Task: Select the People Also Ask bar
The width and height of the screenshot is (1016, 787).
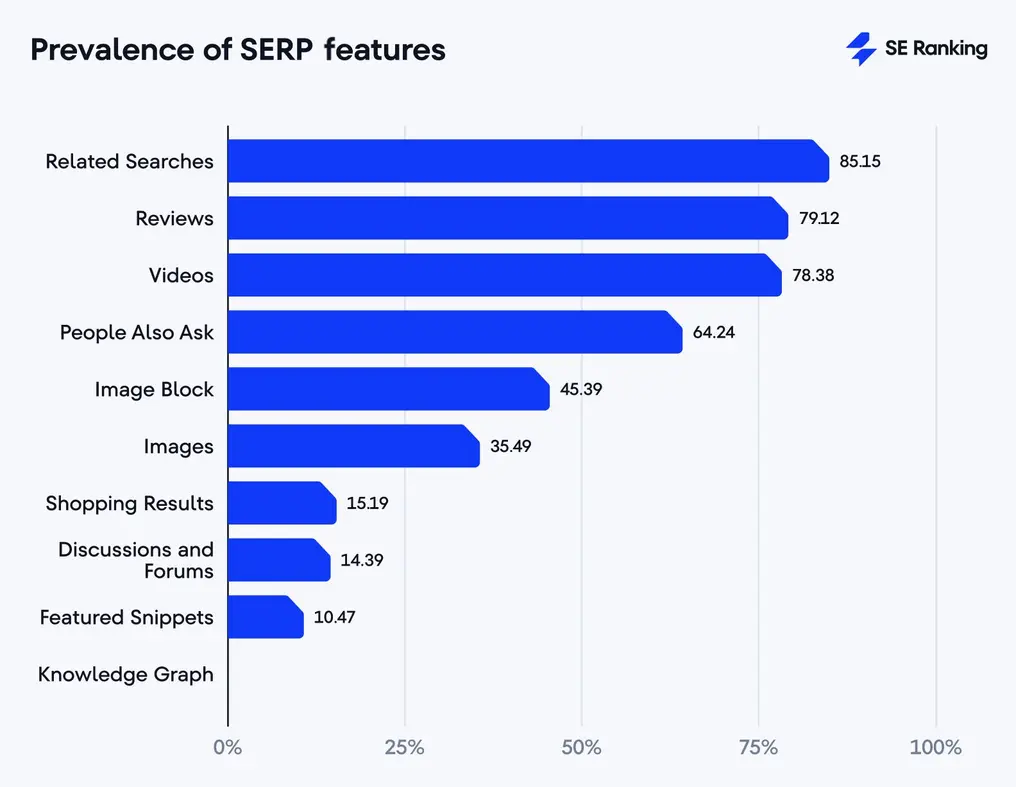Action: point(455,332)
